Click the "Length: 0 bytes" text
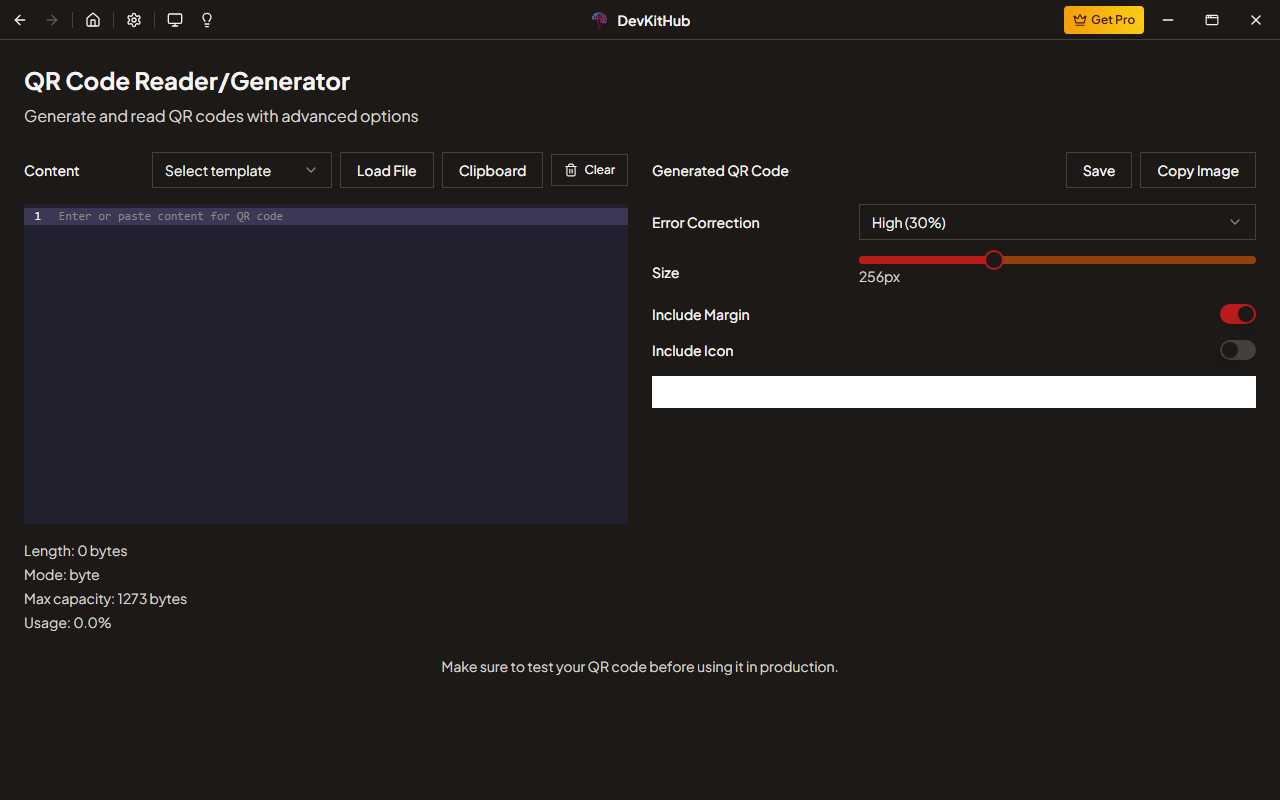Image resolution: width=1280 pixels, height=800 pixels. (x=76, y=551)
